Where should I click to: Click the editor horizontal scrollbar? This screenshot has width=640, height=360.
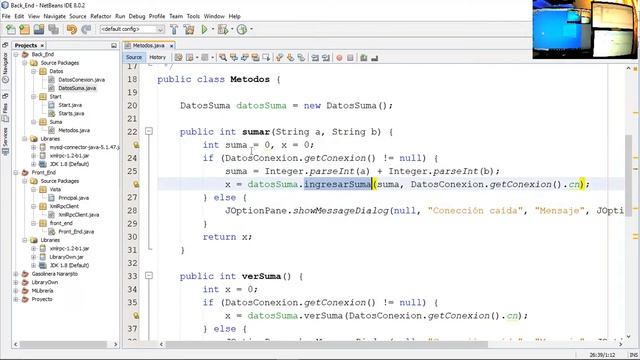327,344
